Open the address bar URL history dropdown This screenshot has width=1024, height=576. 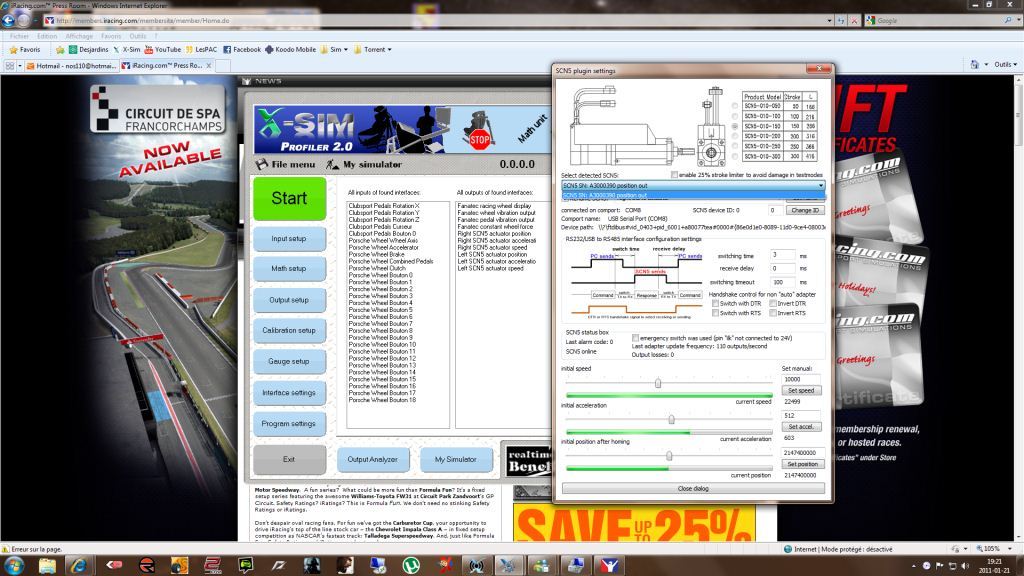829,21
